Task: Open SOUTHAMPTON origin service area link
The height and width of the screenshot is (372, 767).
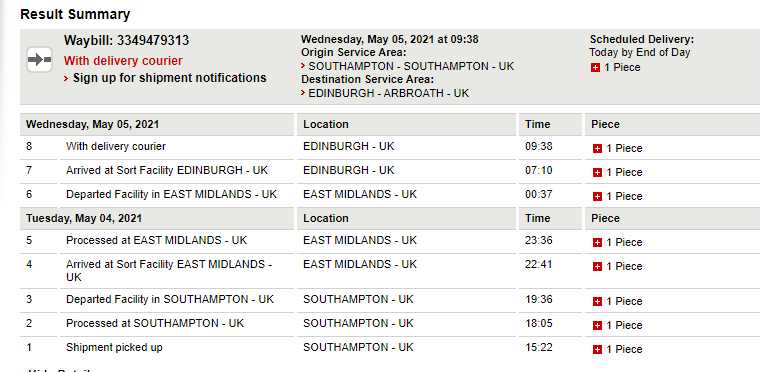Action: click(411, 66)
